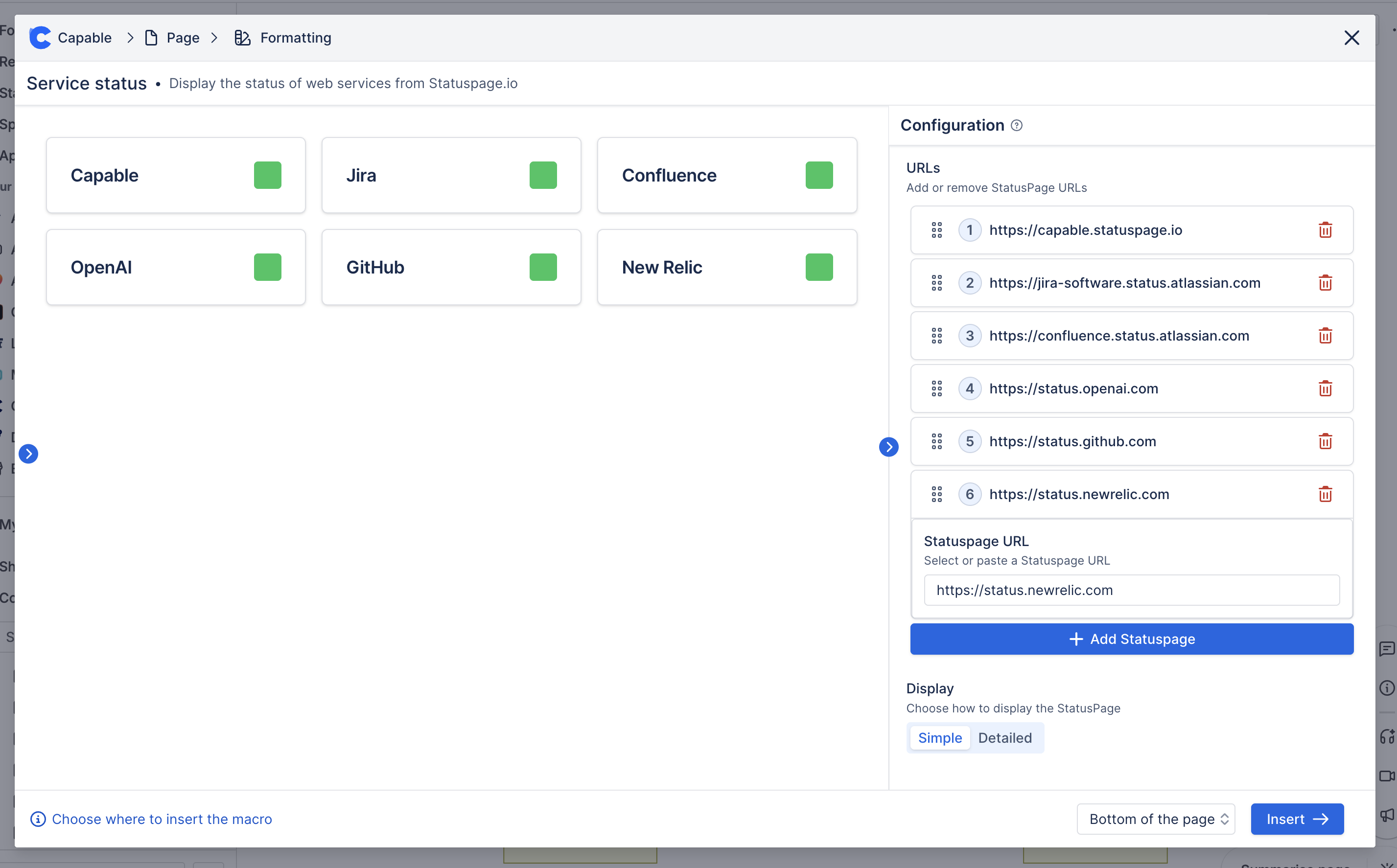Switch display mode to Detailed

(x=1004, y=738)
